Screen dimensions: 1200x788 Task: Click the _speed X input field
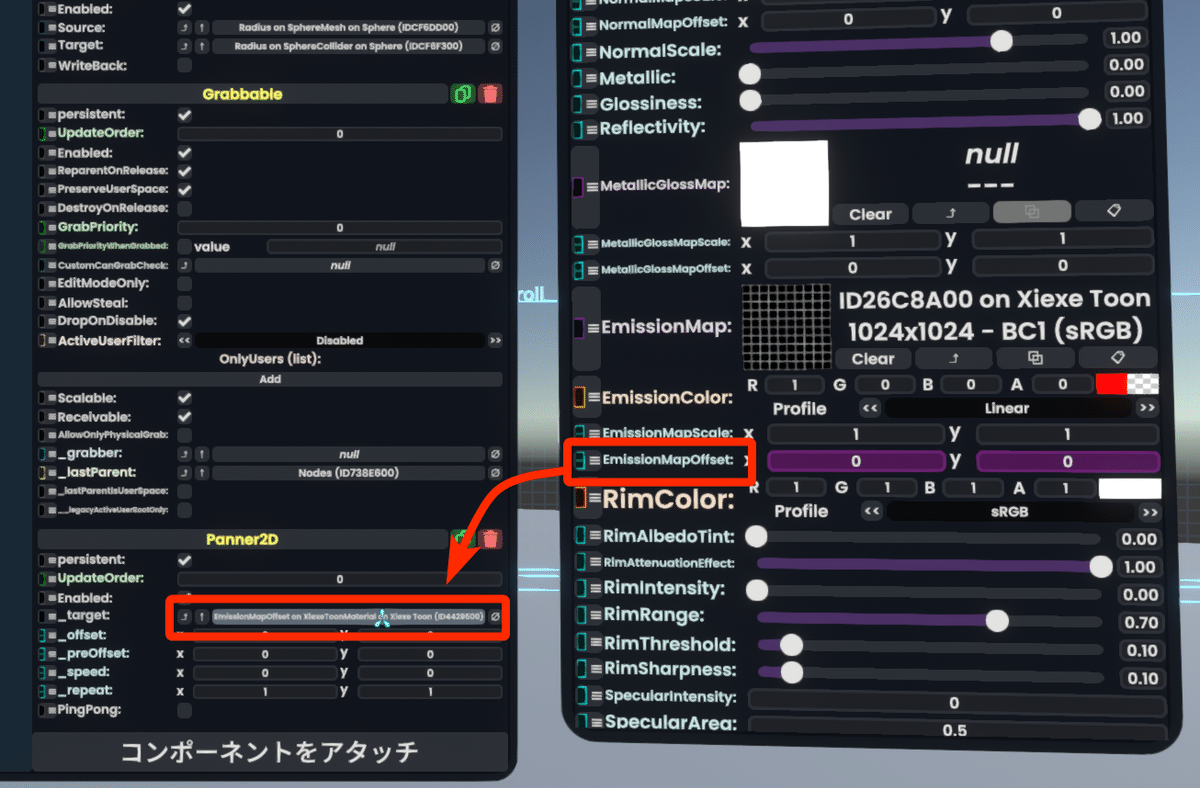263,672
